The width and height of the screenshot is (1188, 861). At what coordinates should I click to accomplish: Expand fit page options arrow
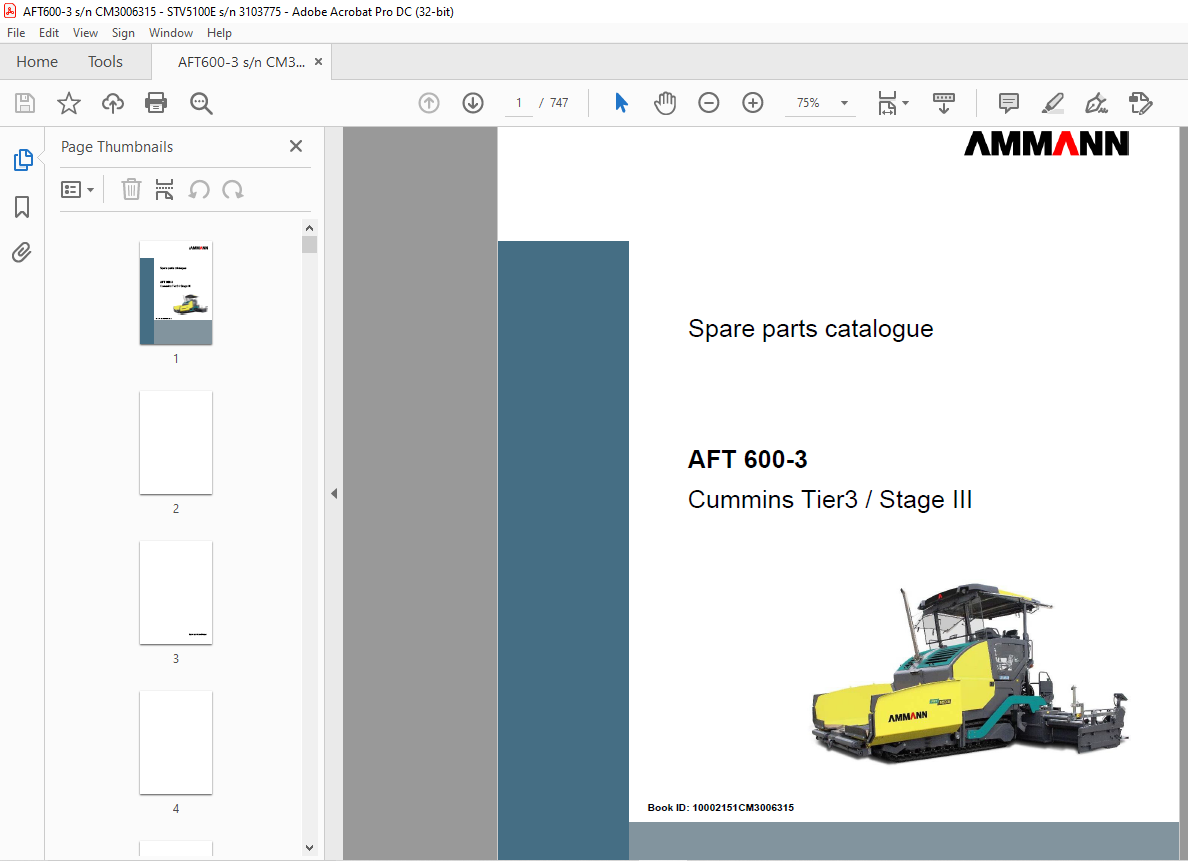click(905, 103)
